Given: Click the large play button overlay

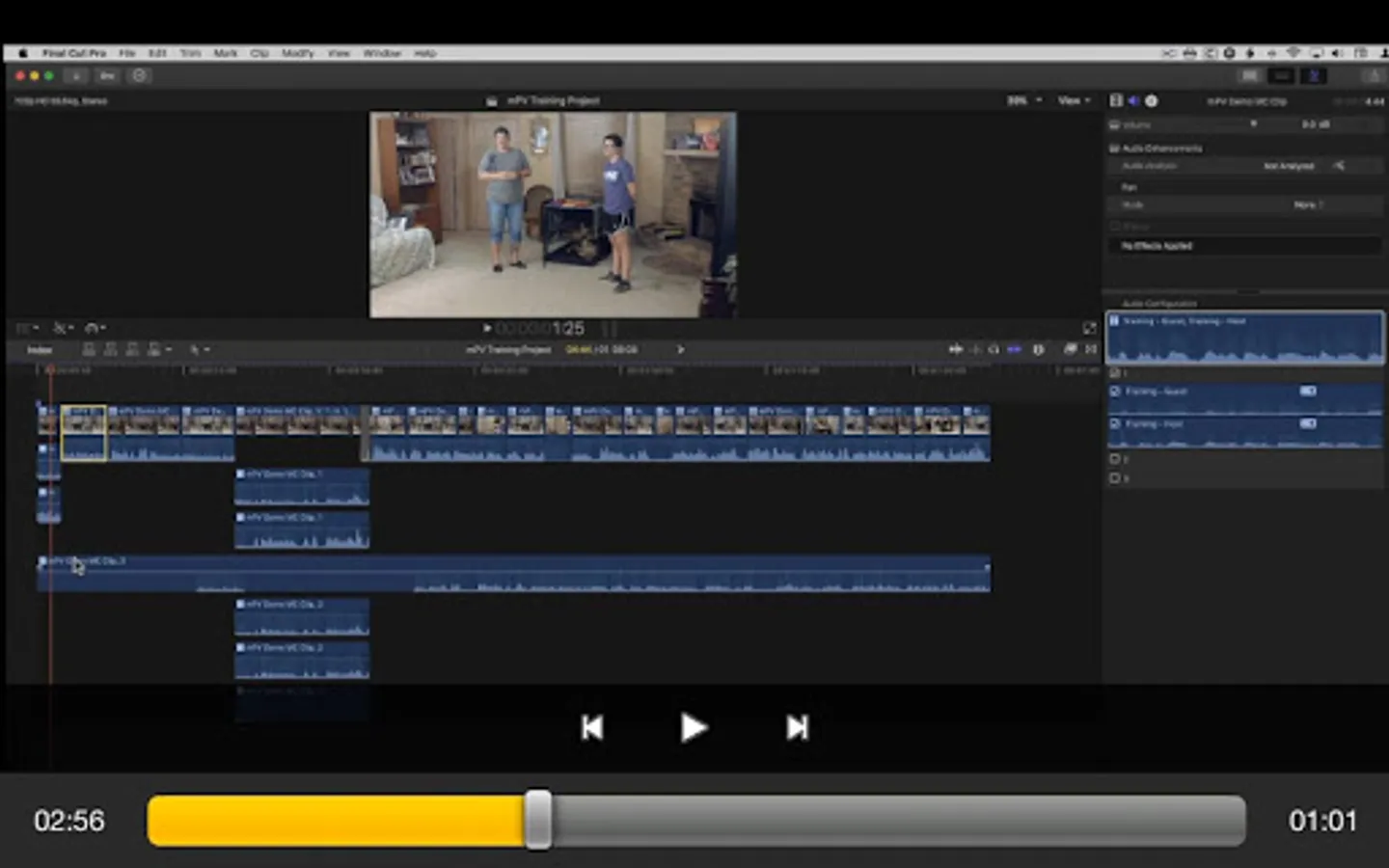Looking at the screenshot, I should click(693, 727).
